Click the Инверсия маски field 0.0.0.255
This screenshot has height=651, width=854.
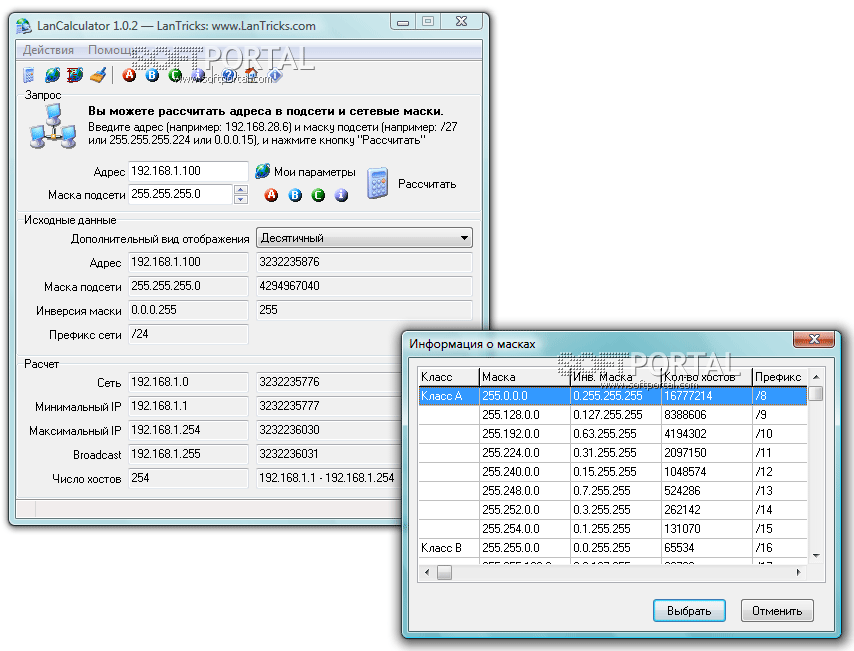tap(188, 310)
